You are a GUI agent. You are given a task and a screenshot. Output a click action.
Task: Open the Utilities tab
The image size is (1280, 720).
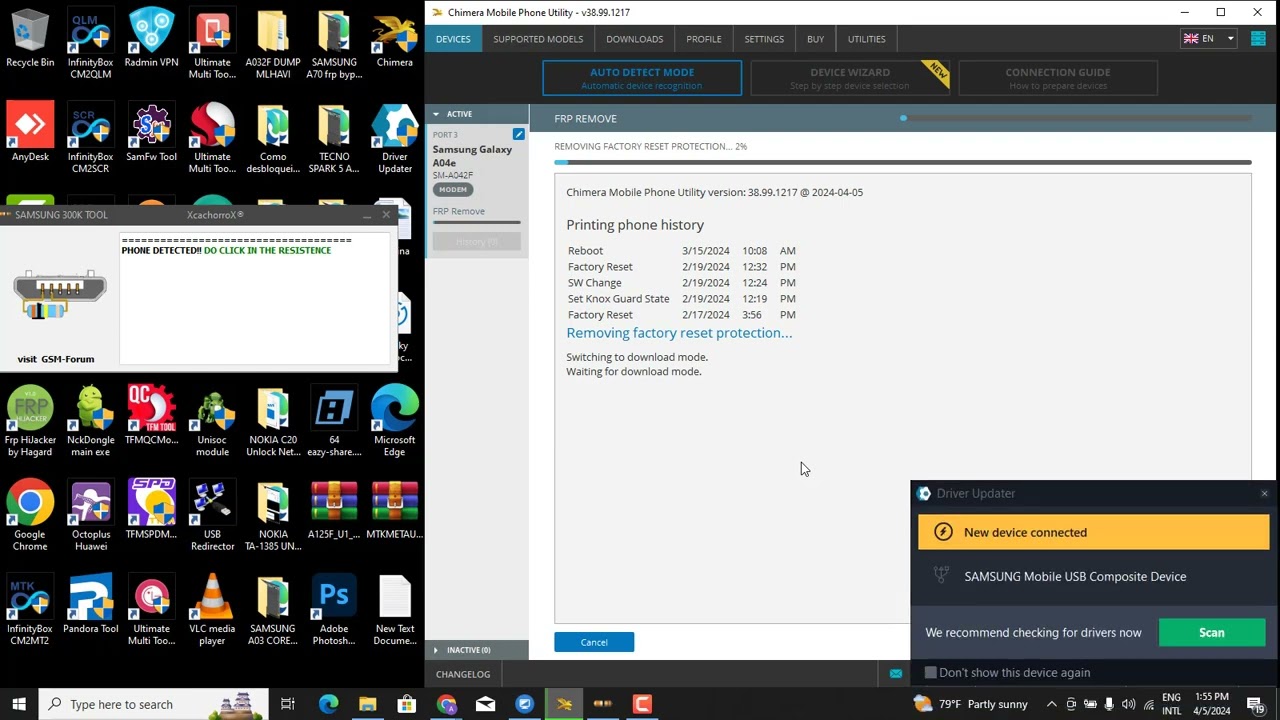pos(866,39)
